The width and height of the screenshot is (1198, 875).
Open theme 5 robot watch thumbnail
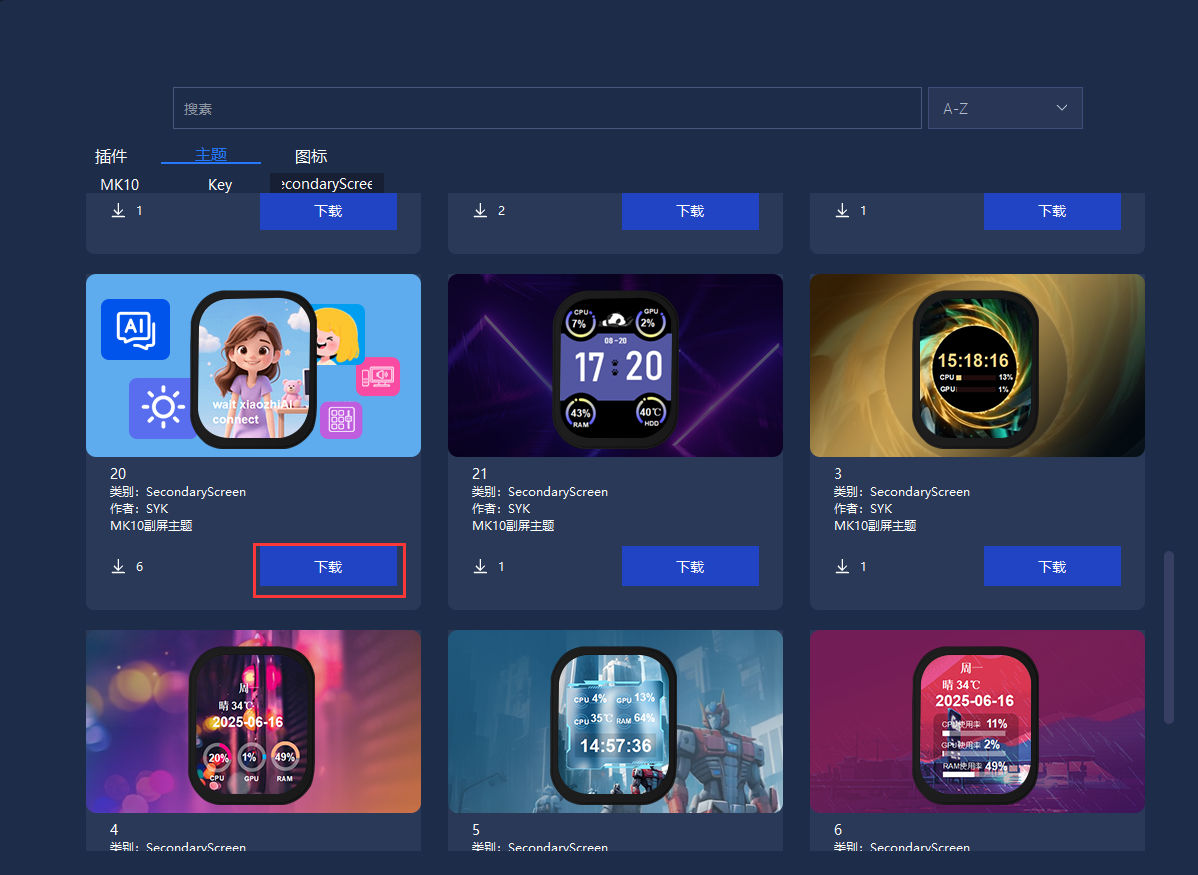point(615,721)
